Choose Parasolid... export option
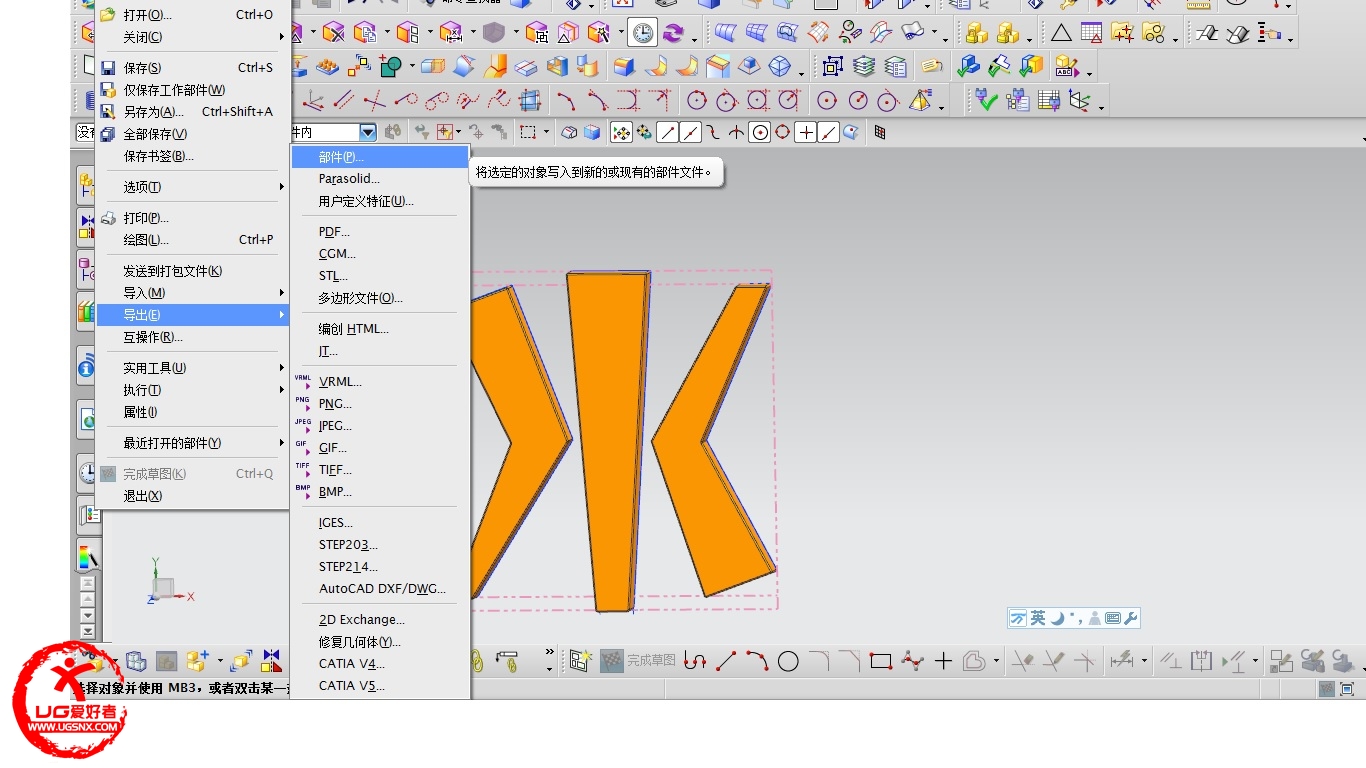The height and width of the screenshot is (768, 1366). pyautogui.click(x=380, y=179)
